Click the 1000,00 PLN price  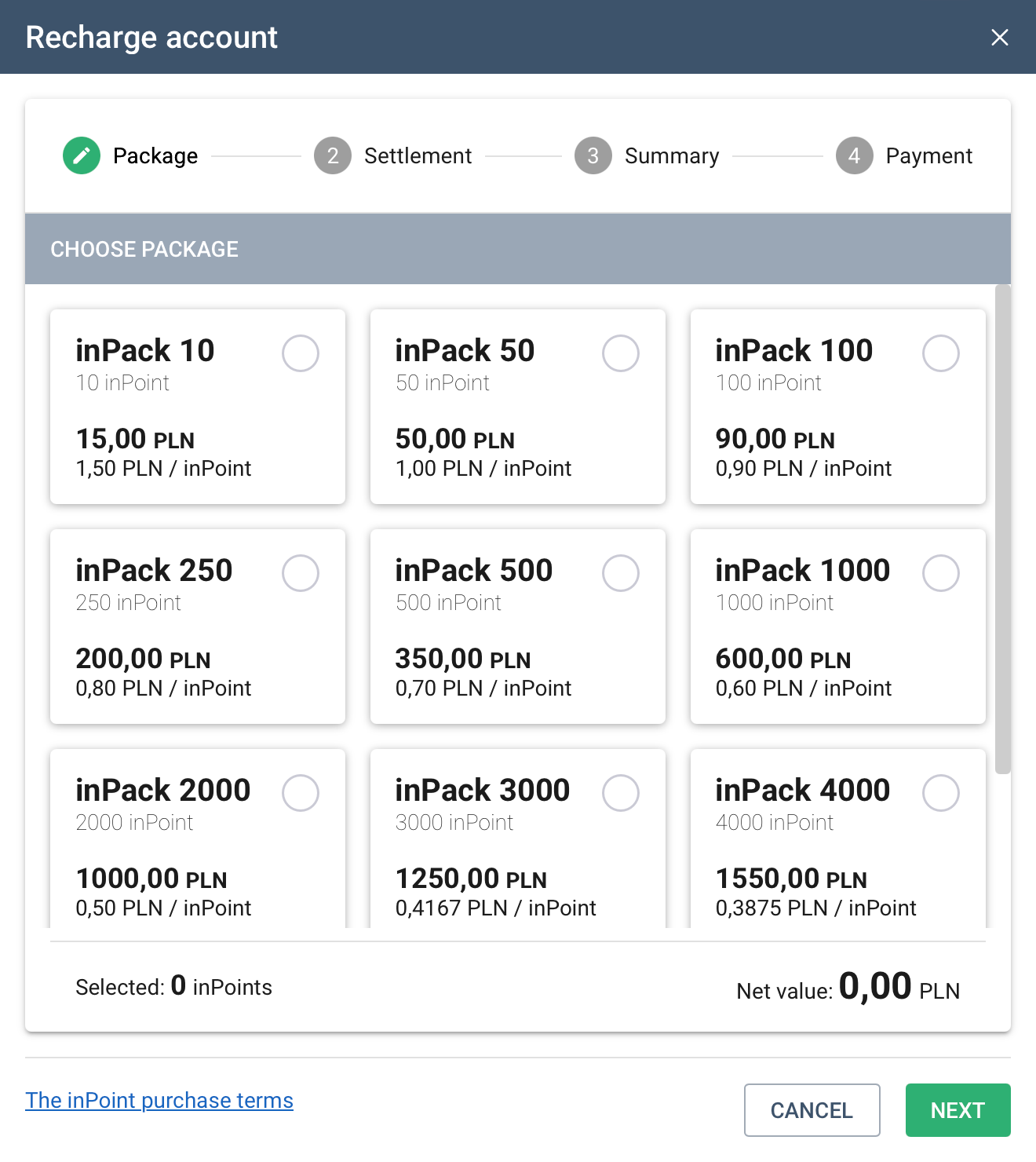pyautogui.click(x=151, y=879)
